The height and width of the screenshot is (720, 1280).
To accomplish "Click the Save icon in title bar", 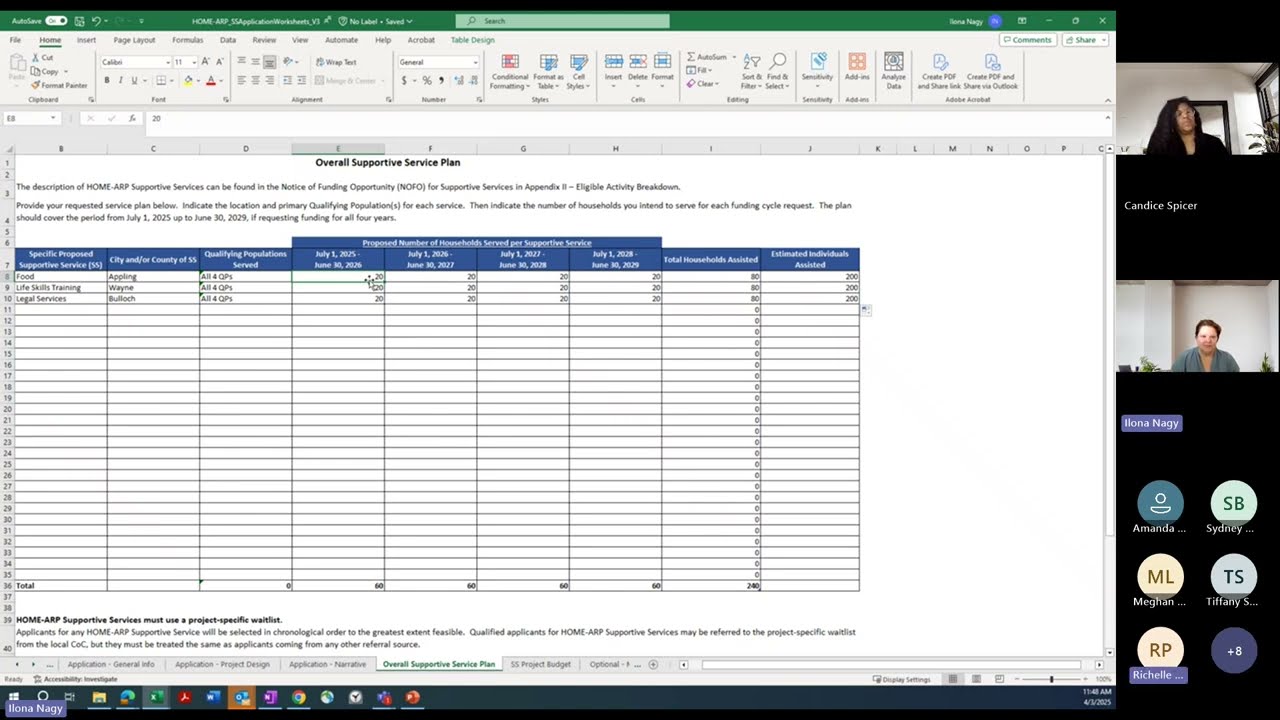I will (79, 21).
